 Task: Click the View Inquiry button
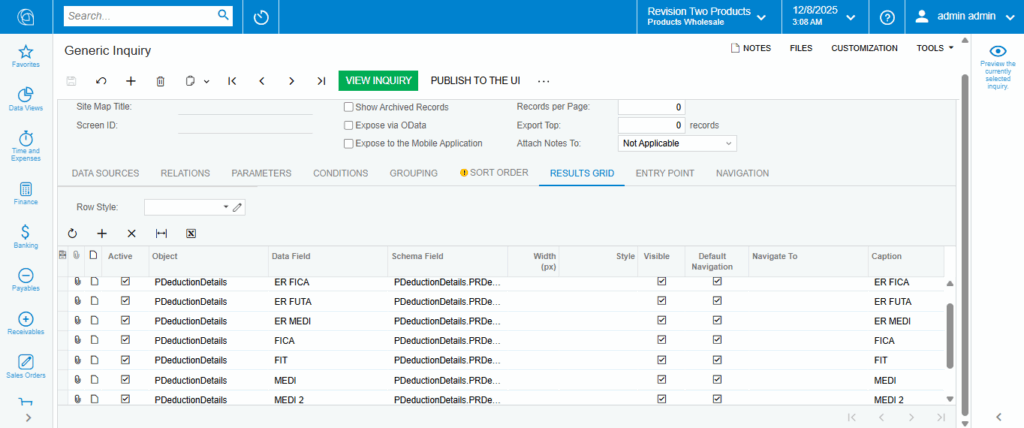coord(378,81)
